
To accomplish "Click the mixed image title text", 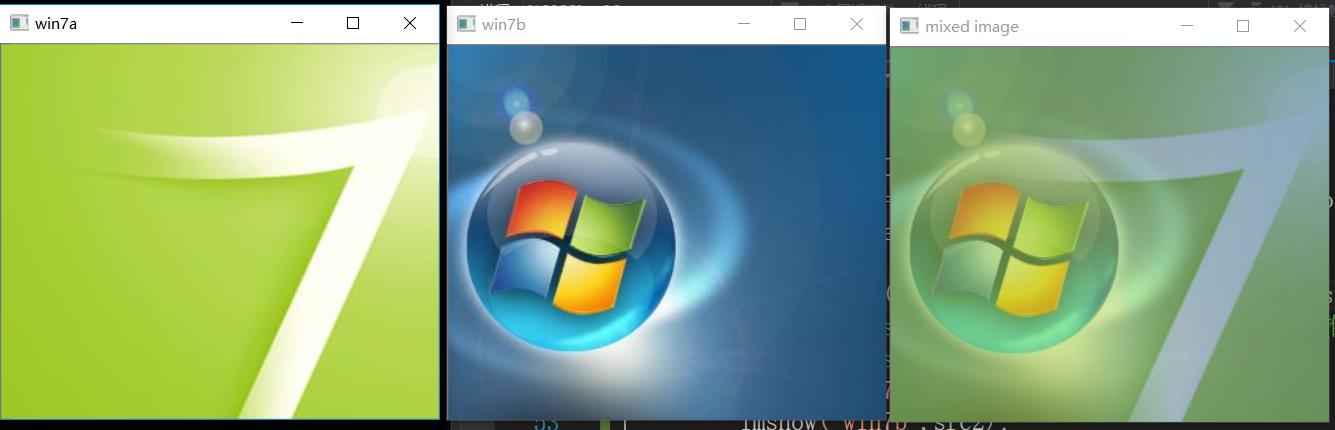I will 972,27.
